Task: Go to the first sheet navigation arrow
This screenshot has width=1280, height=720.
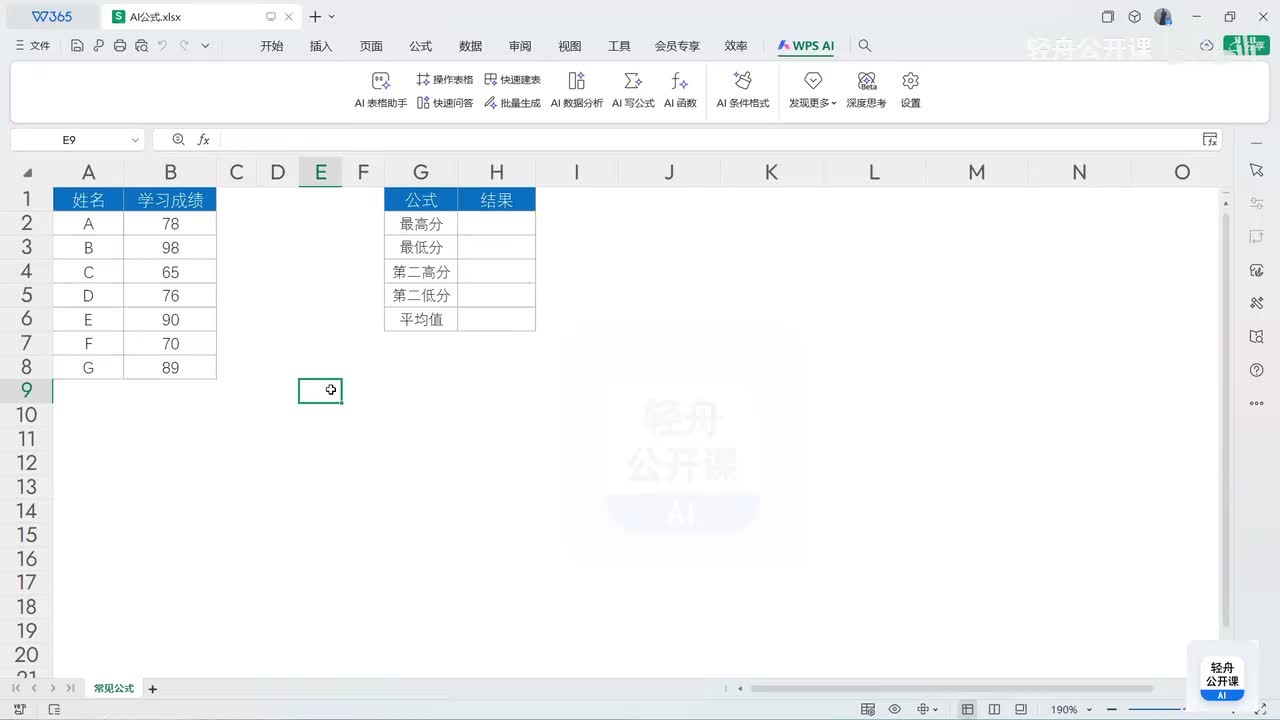Action: click(x=17, y=688)
